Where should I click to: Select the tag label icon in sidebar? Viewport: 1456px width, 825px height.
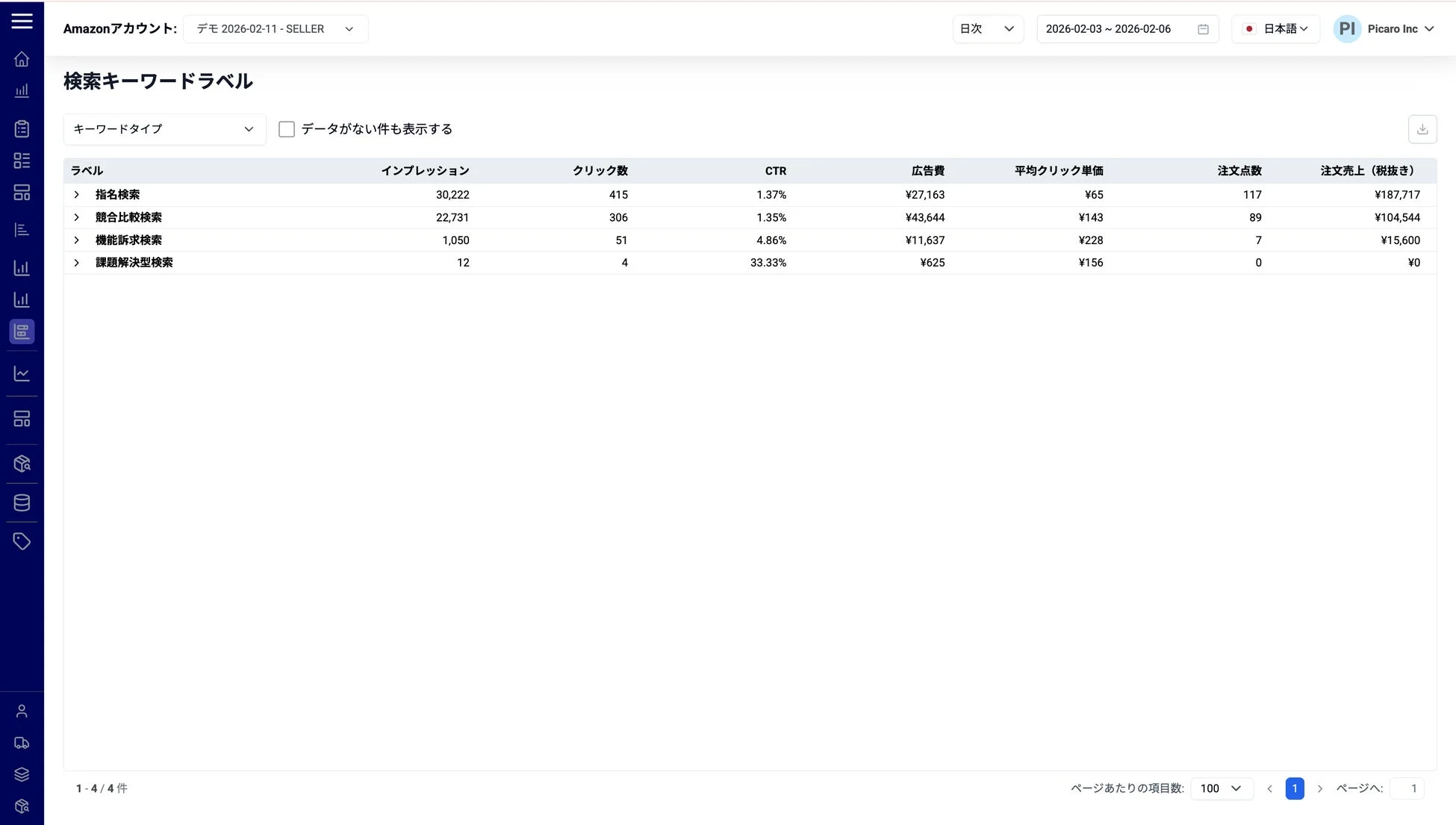22,541
